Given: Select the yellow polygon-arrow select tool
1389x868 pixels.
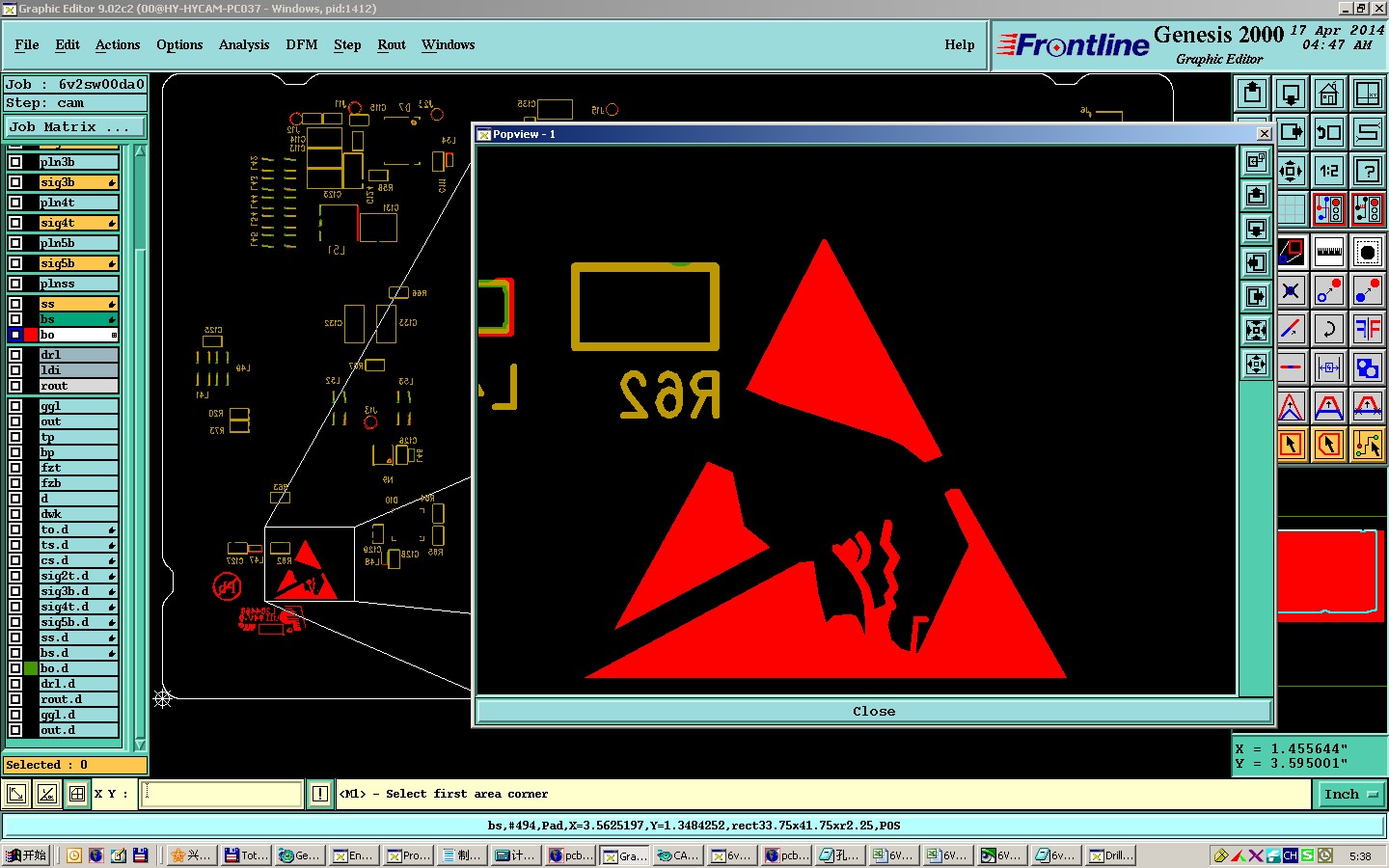Looking at the screenshot, I should [x=1329, y=444].
